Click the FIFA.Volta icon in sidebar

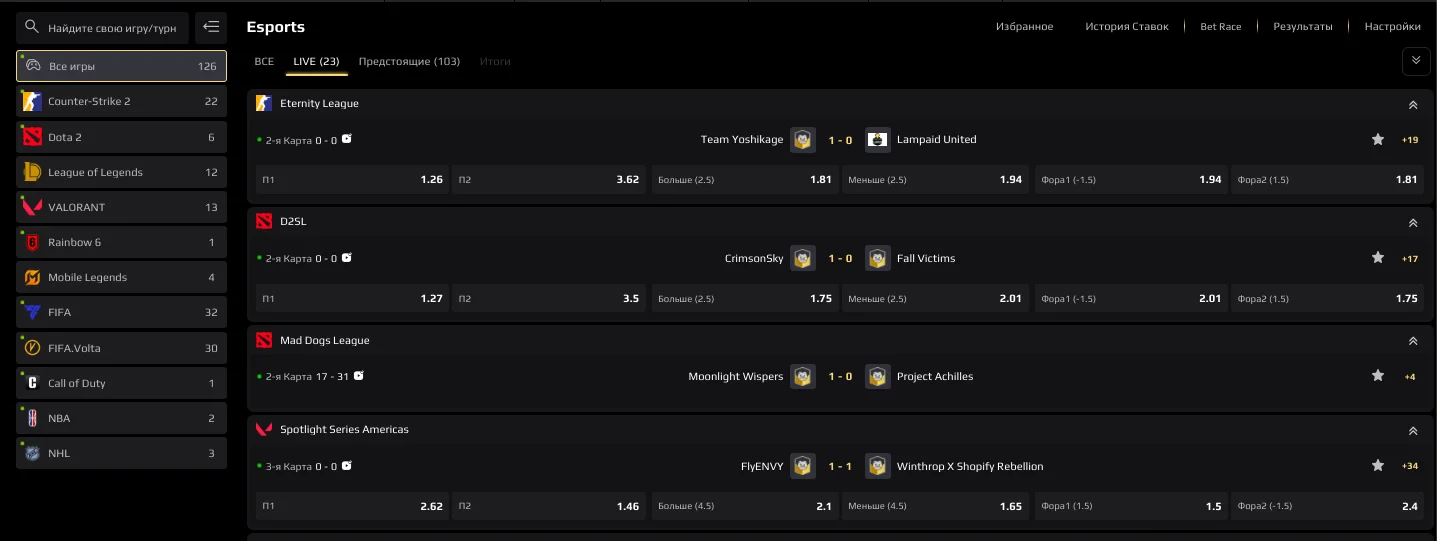pyautogui.click(x=32, y=348)
